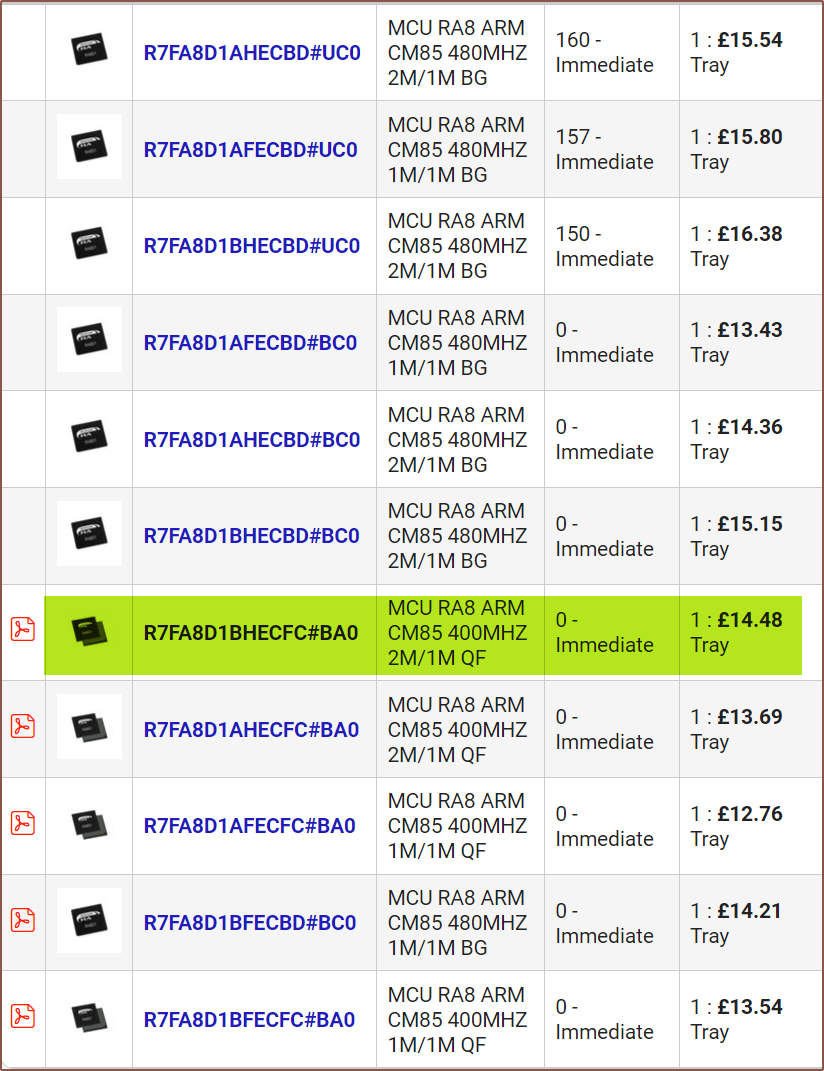Image resolution: width=824 pixels, height=1071 pixels.
Task: Open part link R7FA8D1AFECBD#UC0
Action: coord(250,150)
